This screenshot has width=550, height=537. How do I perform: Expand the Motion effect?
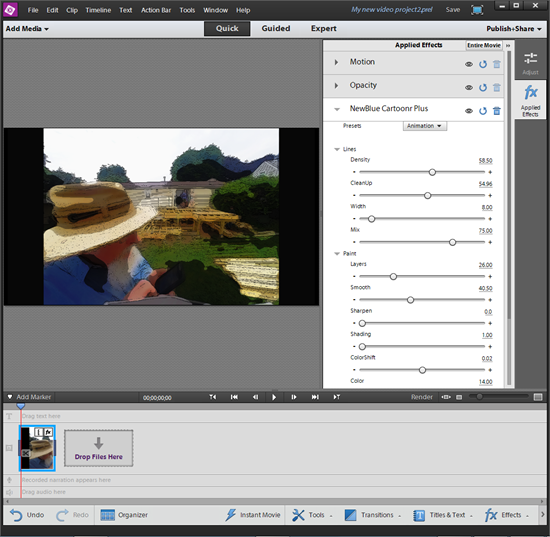[336, 62]
